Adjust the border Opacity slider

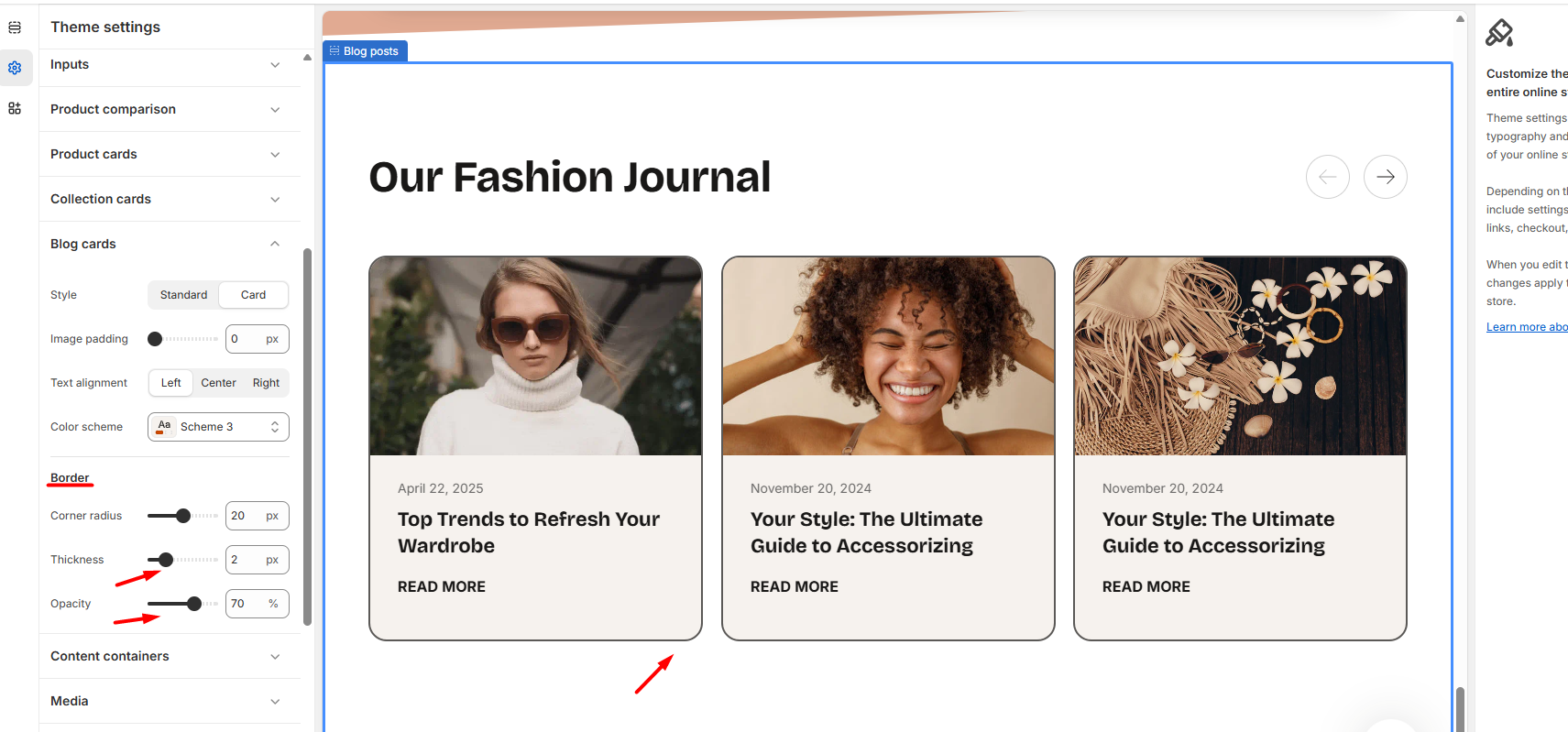[182, 604]
